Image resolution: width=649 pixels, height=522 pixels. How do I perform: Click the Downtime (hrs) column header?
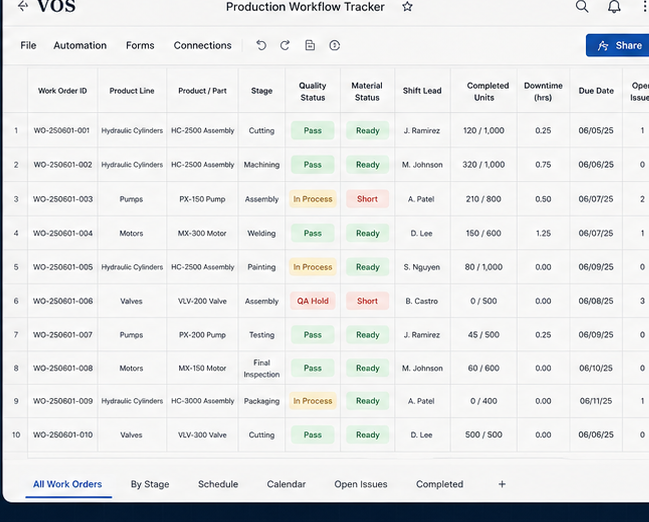[x=543, y=91]
